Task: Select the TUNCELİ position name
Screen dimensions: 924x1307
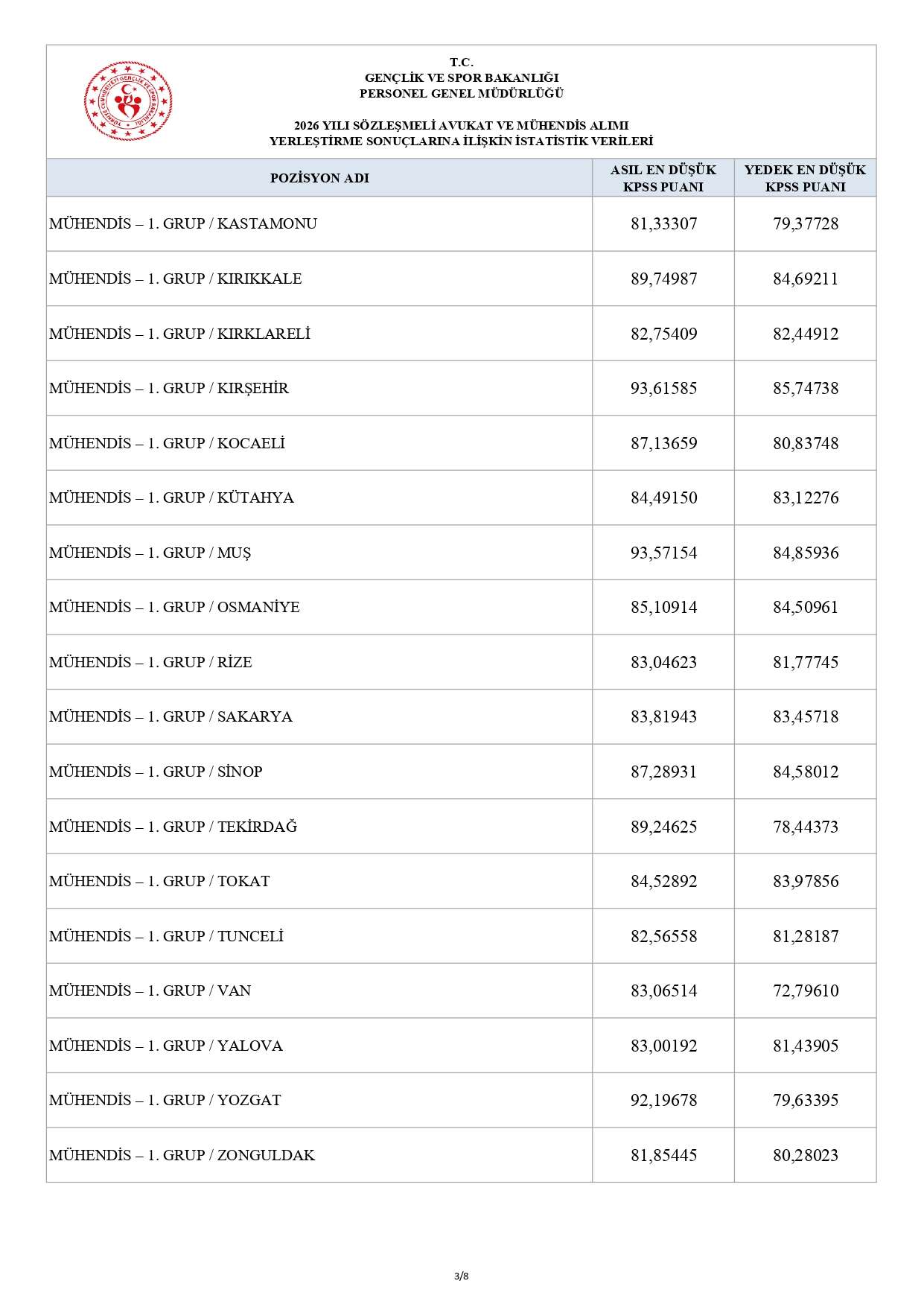Action: [x=167, y=936]
